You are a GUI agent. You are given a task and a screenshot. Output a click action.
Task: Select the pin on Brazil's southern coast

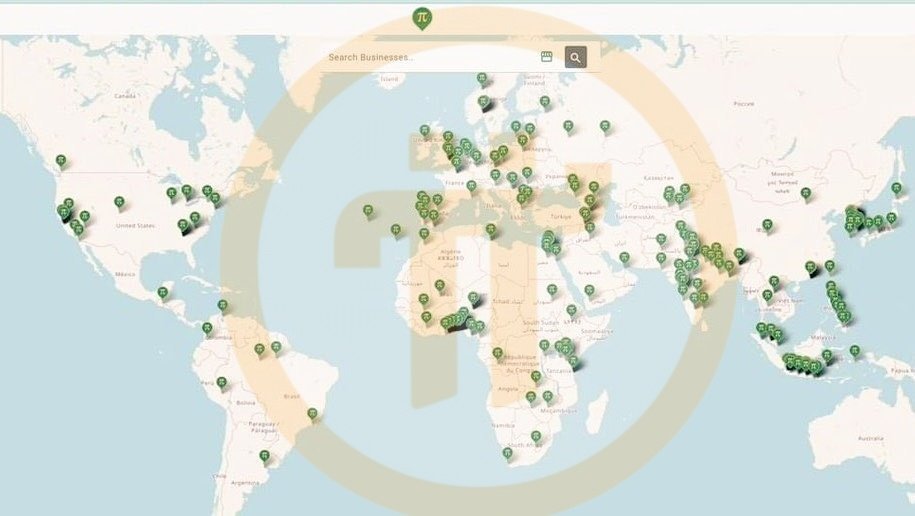click(x=312, y=414)
